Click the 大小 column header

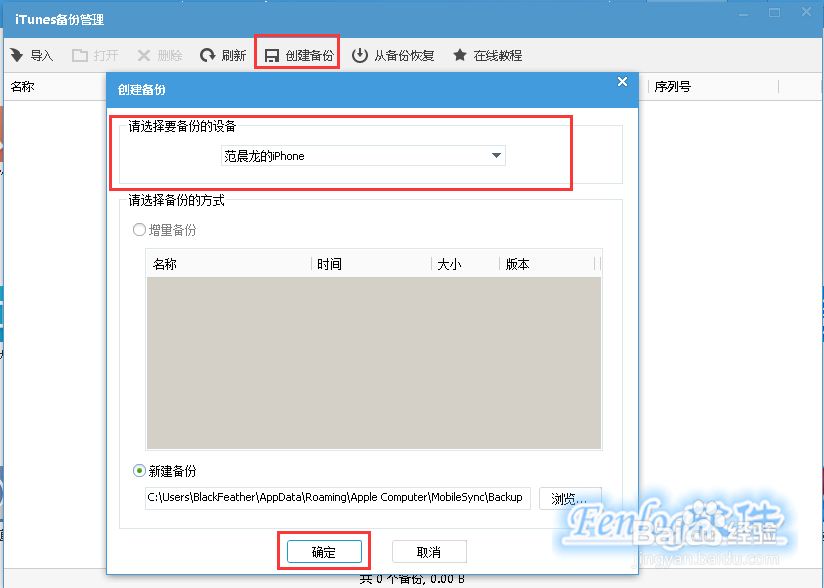point(466,264)
